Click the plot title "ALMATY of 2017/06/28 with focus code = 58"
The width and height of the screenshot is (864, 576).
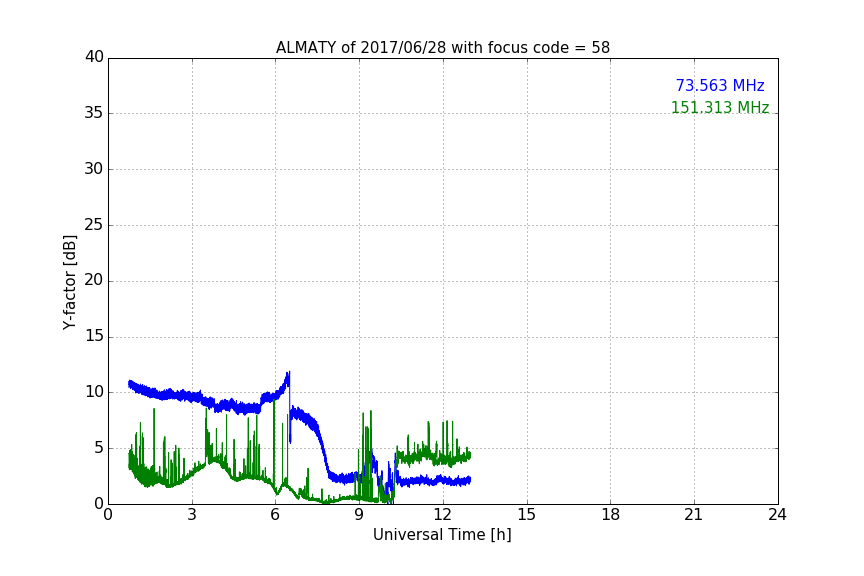(442, 48)
